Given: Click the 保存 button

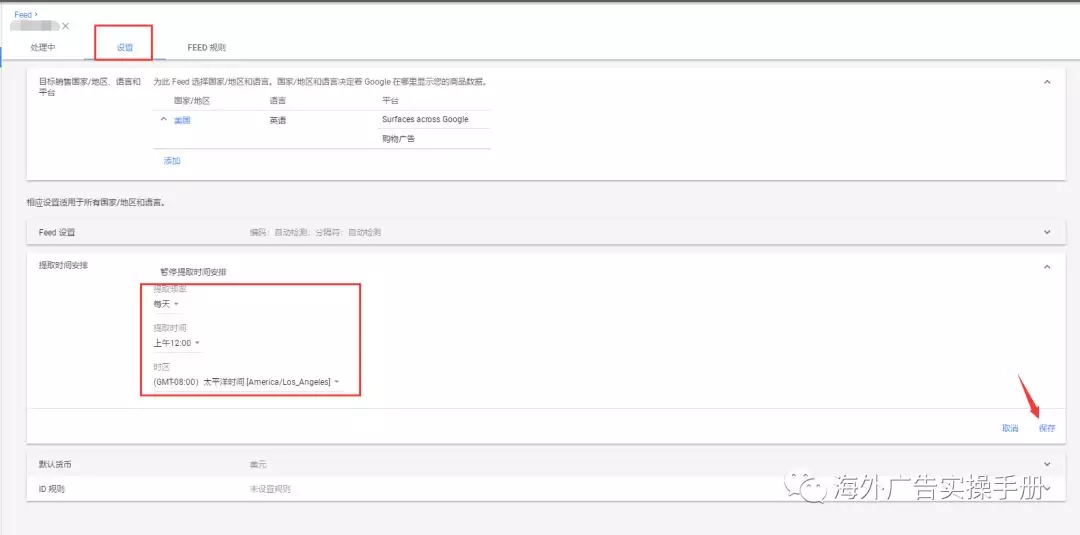Looking at the screenshot, I should [x=1046, y=428].
